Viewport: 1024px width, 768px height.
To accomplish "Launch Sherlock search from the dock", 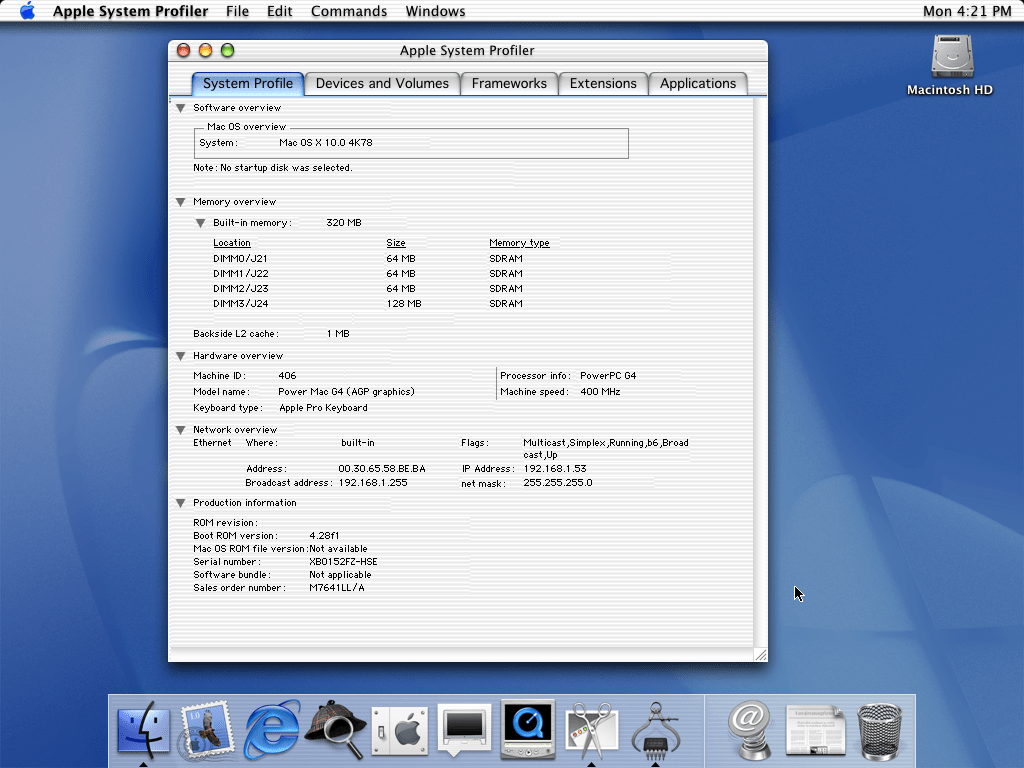I will 334,731.
